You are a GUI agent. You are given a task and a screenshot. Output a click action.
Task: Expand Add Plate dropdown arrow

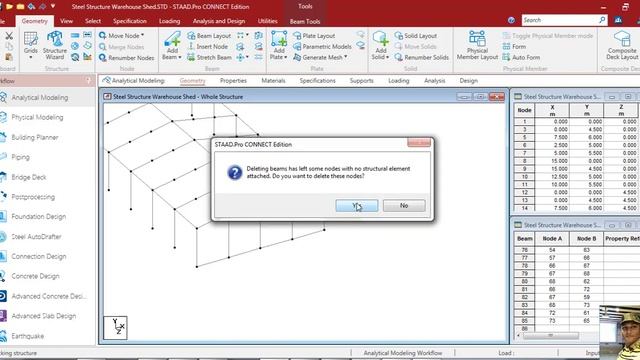click(286, 57)
